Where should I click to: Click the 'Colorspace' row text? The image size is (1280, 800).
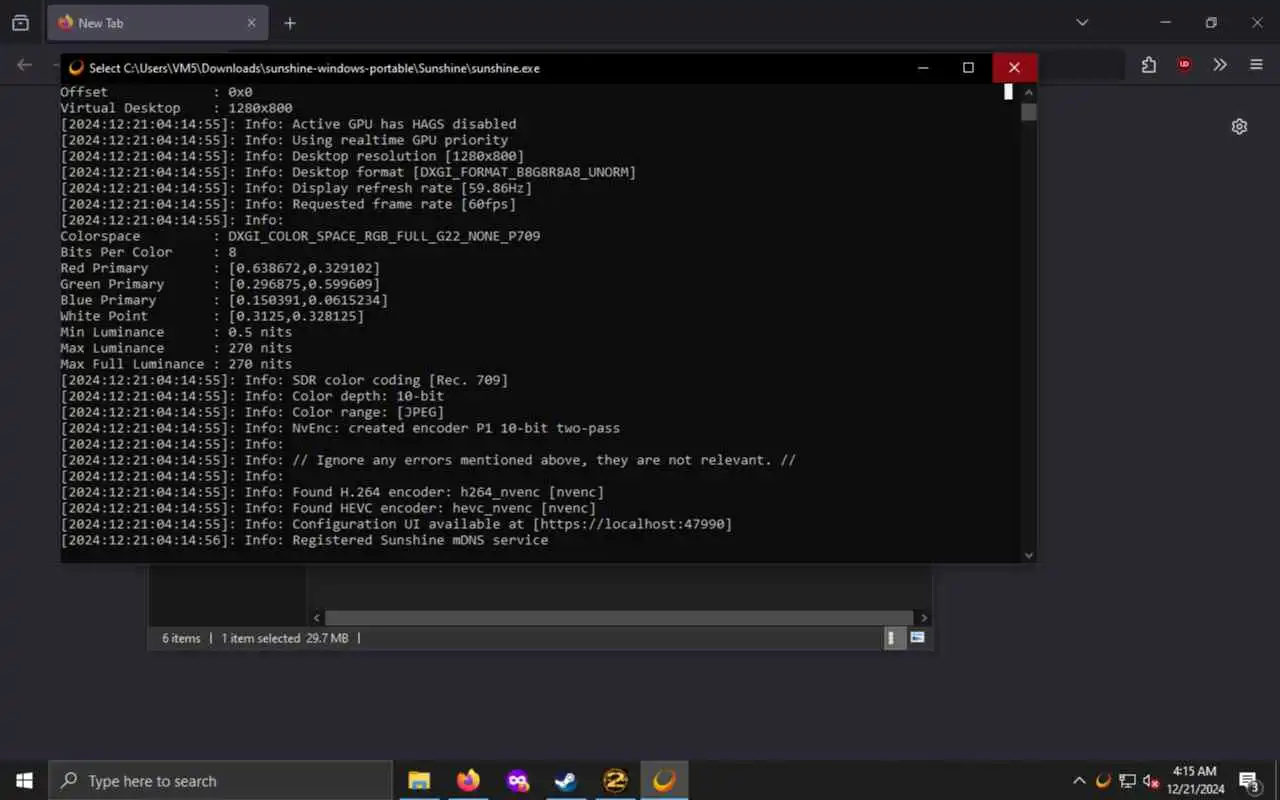click(300, 236)
